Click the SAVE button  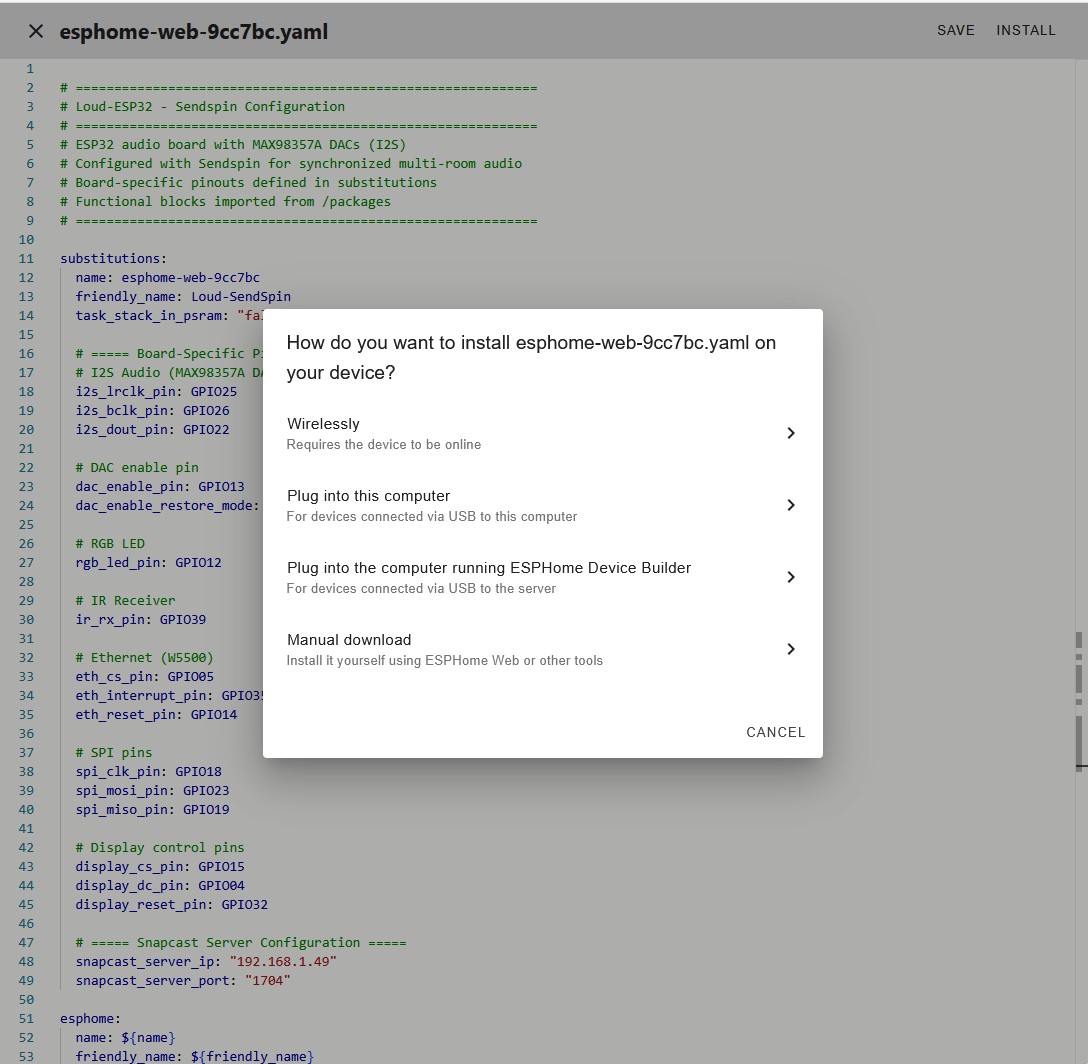tap(955, 31)
